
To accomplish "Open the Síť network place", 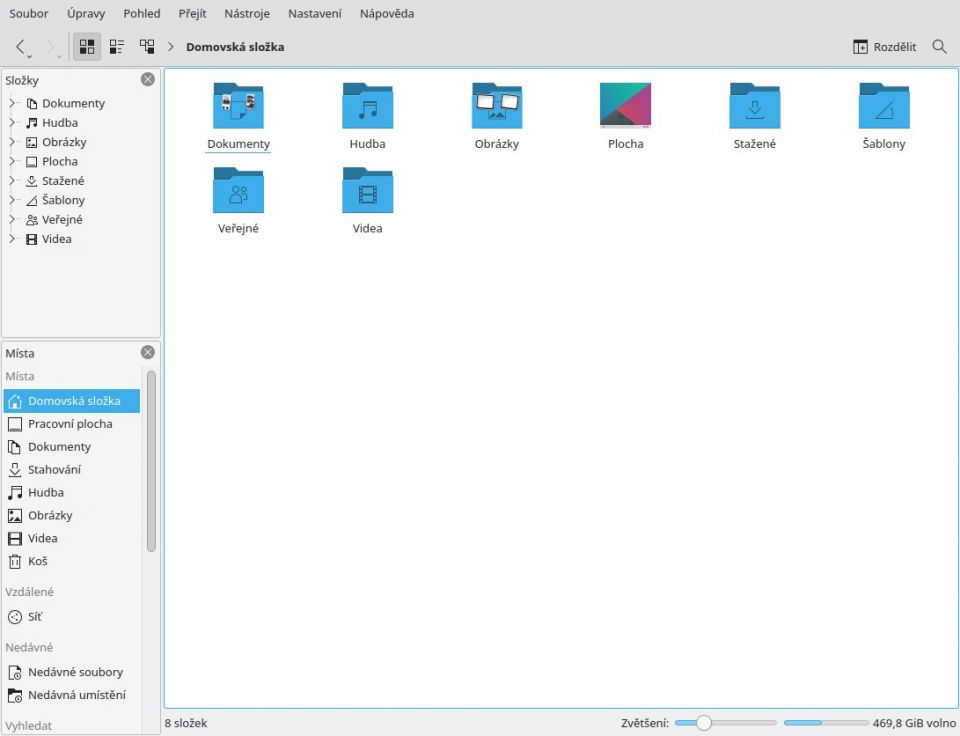I will [72, 617].
